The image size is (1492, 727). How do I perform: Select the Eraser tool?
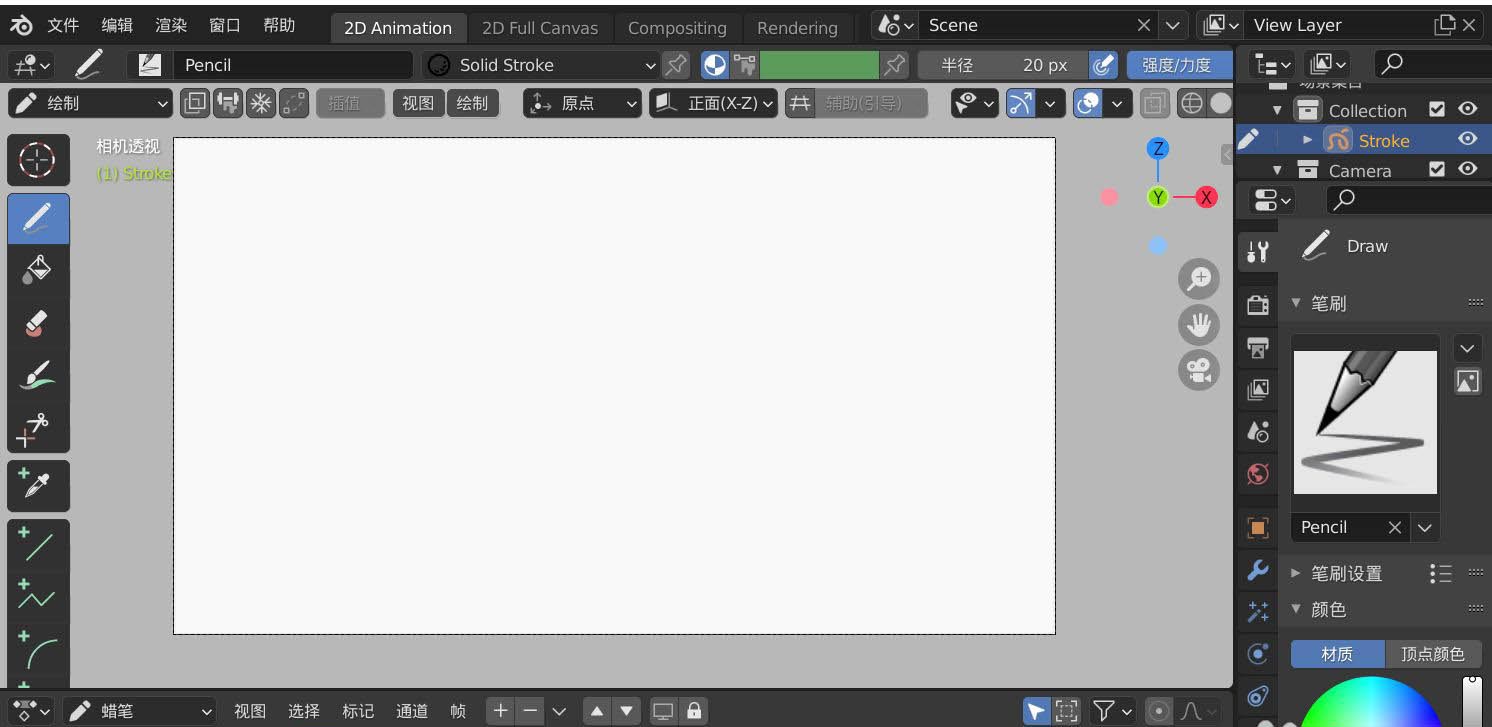pyautogui.click(x=38, y=324)
